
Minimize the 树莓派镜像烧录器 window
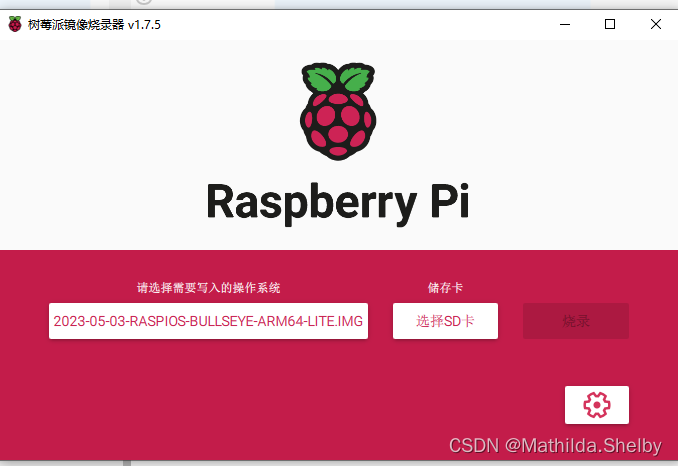[x=565, y=24]
